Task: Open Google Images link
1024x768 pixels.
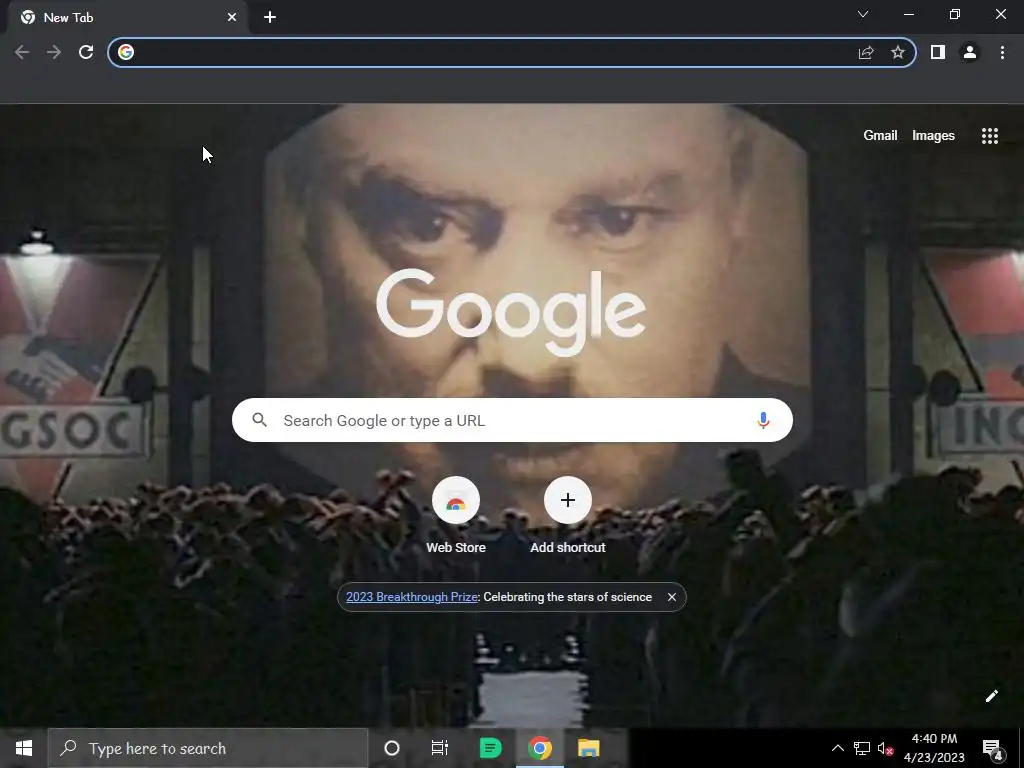Action: 933,136
